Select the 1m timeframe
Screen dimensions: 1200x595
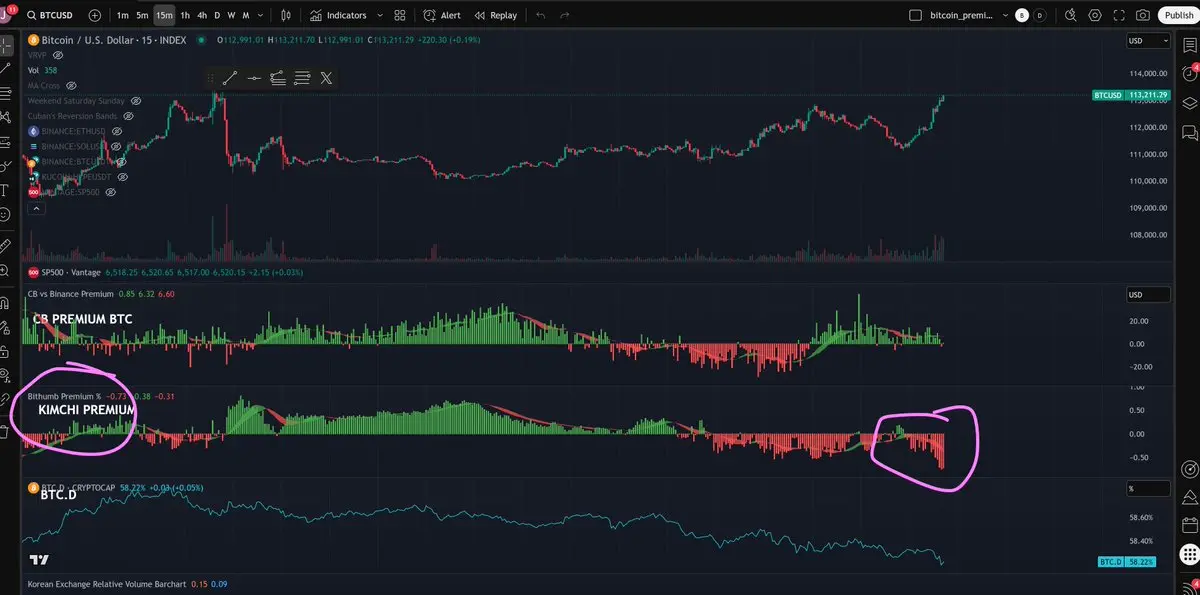click(x=122, y=15)
